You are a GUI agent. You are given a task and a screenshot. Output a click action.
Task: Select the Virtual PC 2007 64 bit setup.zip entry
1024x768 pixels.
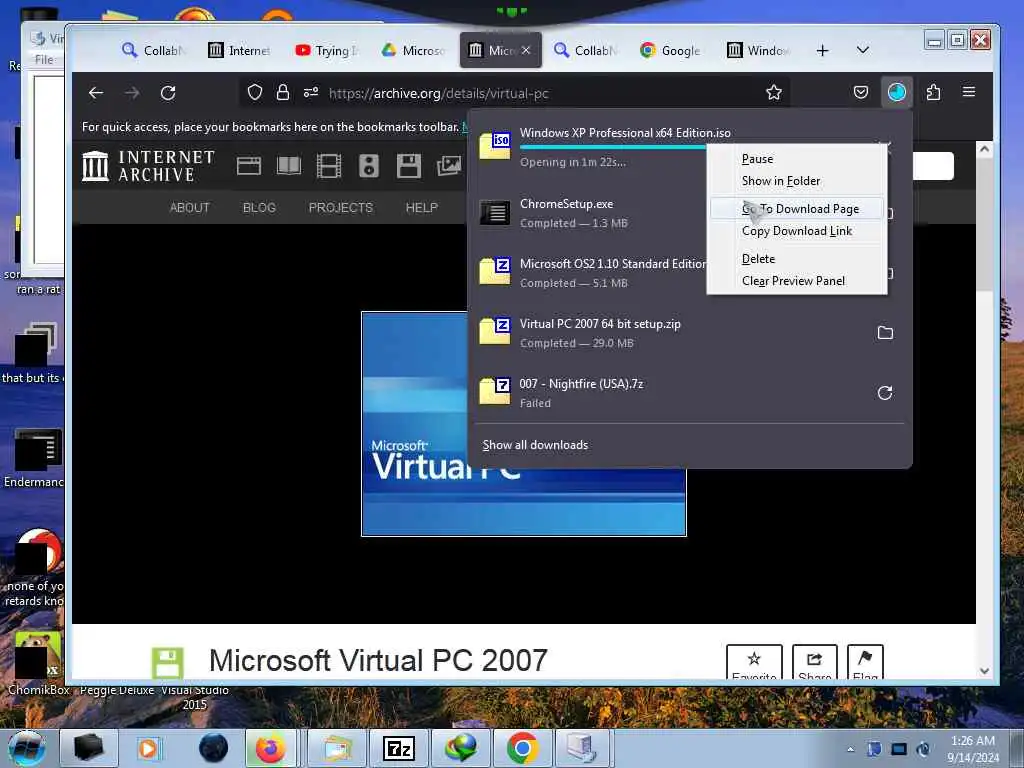pos(671,333)
